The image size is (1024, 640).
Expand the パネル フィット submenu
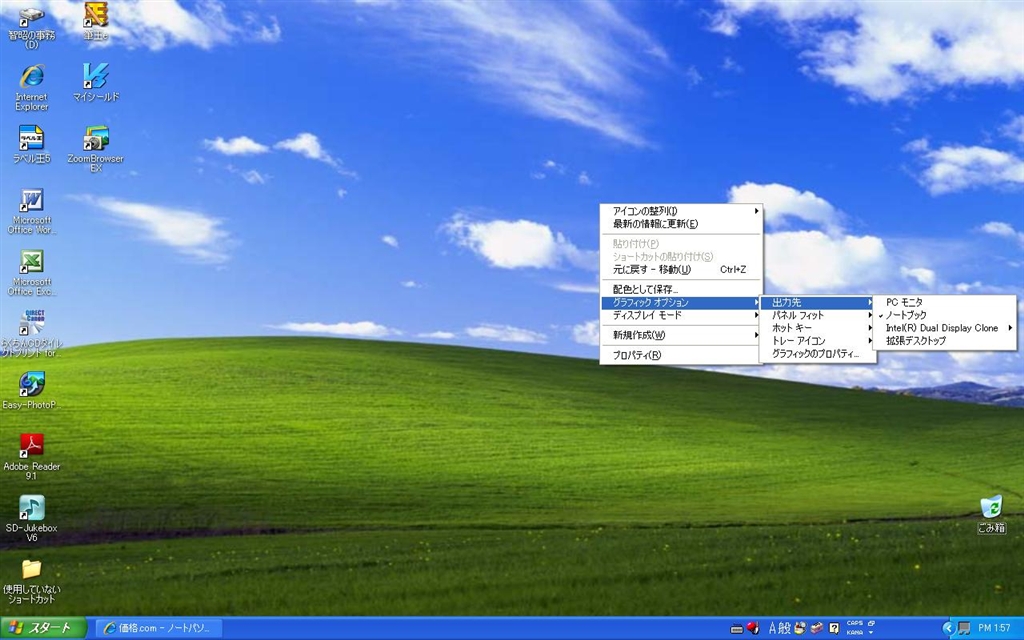818,315
